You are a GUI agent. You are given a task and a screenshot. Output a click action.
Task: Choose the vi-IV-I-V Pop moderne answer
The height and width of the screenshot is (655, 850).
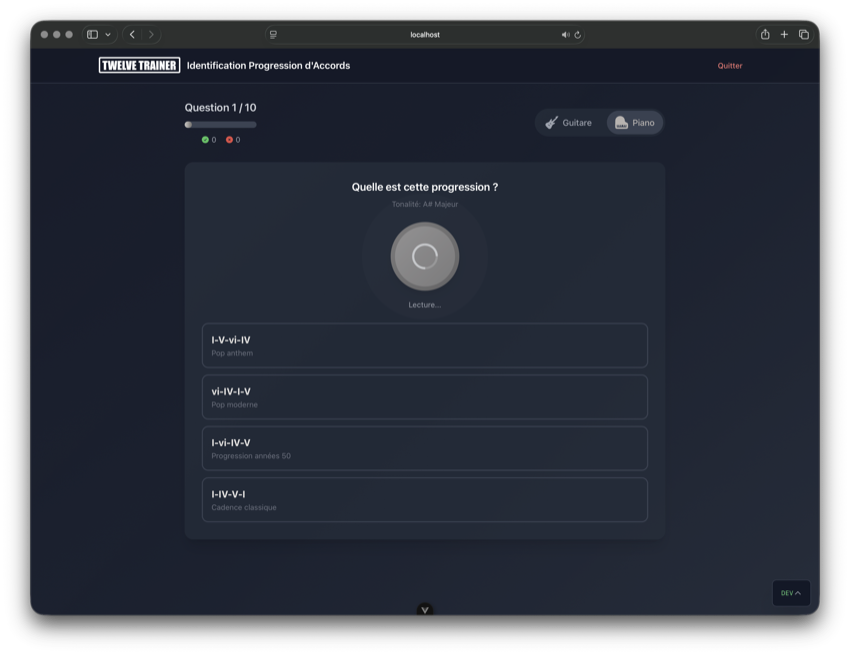tap(425, 397)
